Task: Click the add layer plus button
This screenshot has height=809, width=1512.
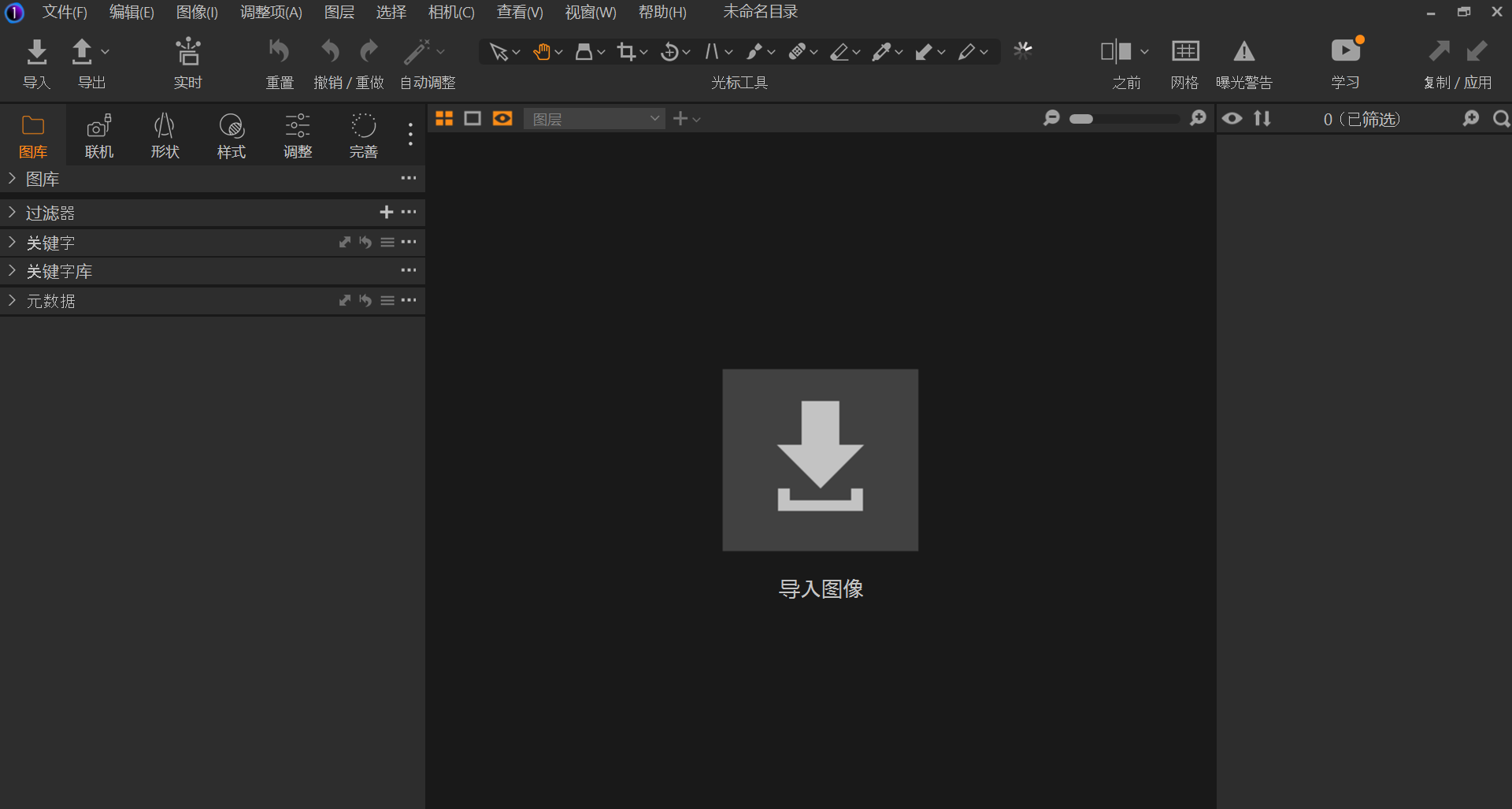Action: click(680, 118)
